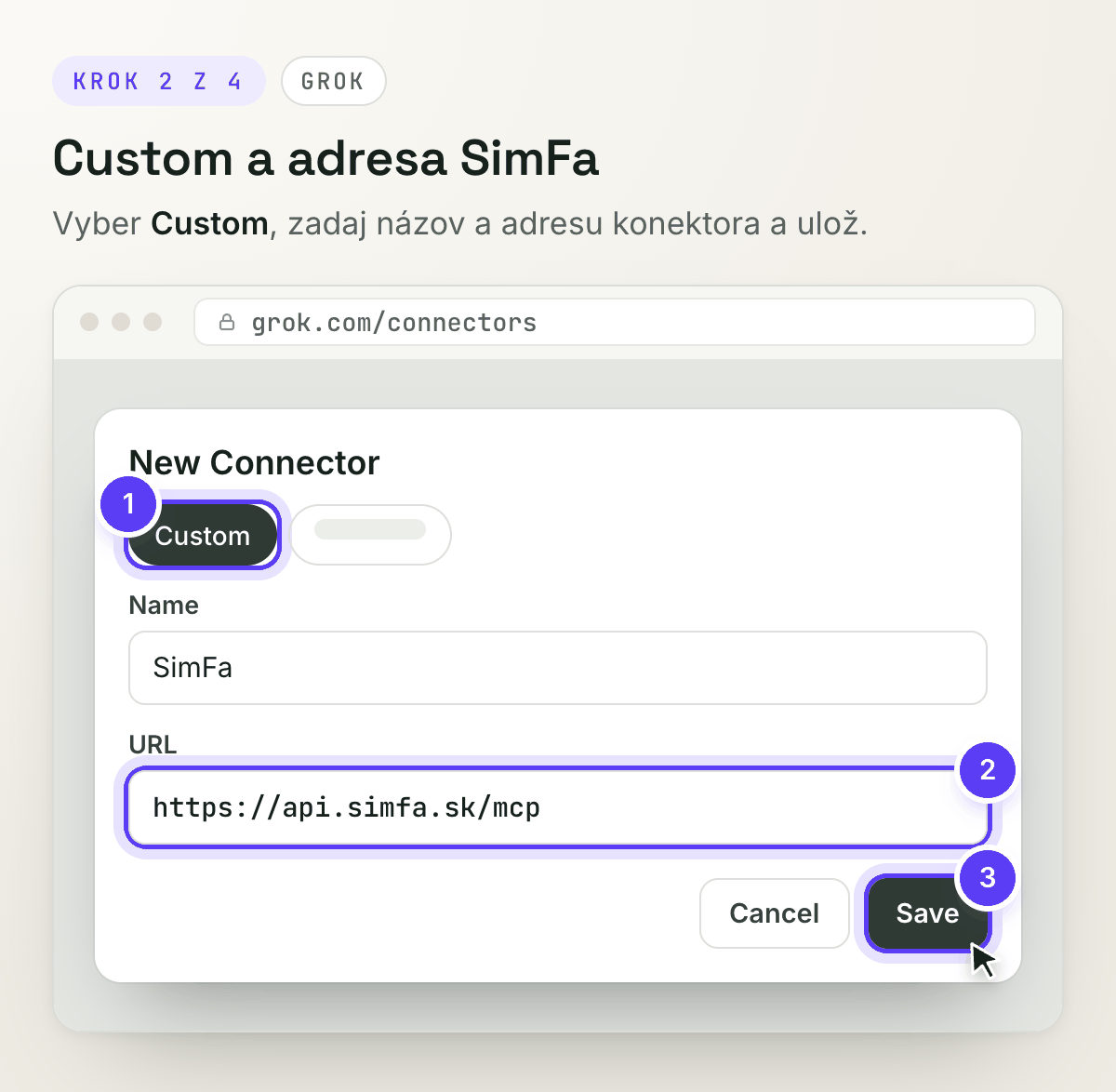Click the URL label above the field

click(153, 744)
